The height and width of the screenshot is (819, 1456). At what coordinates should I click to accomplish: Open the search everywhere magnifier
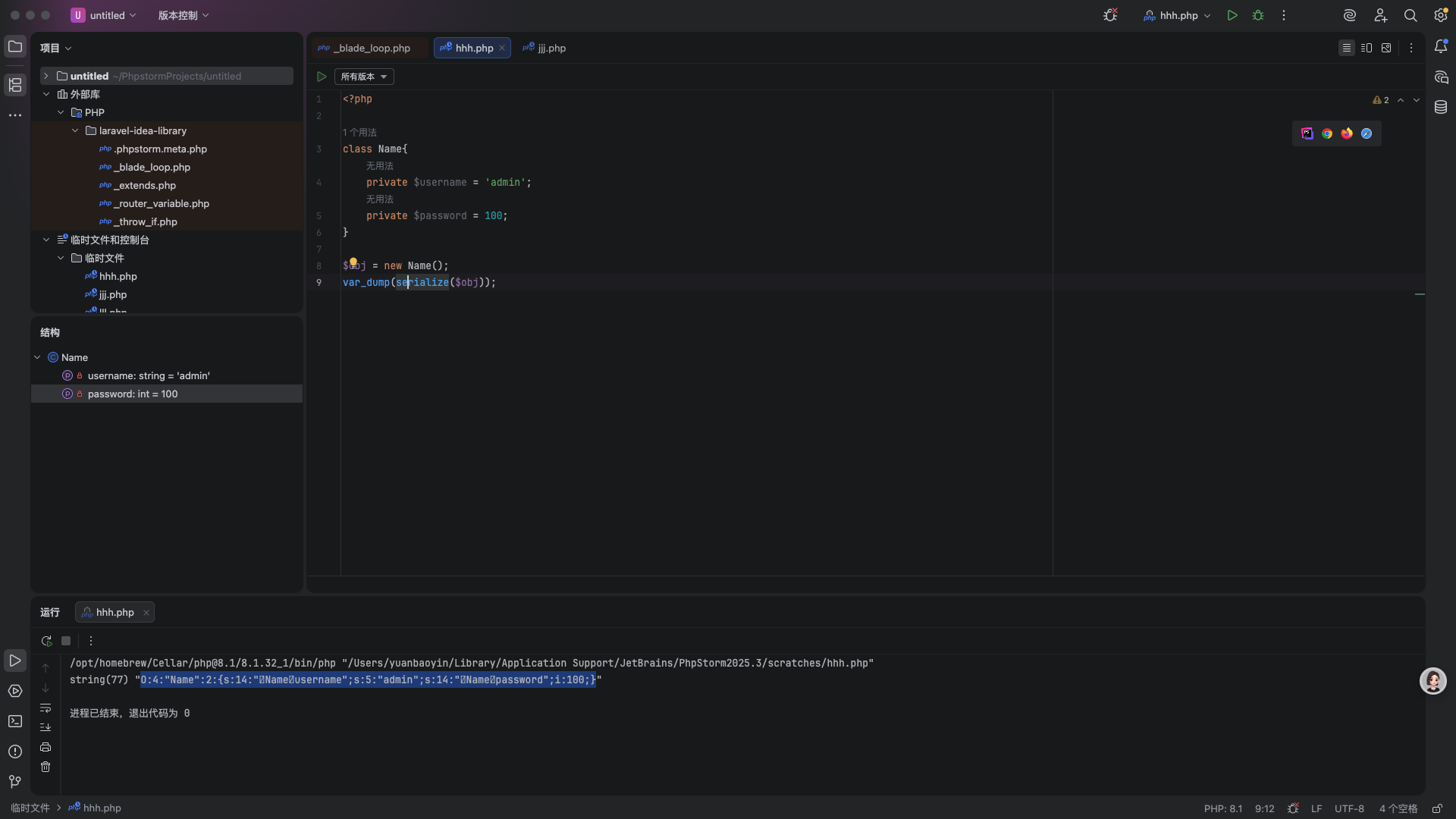pyautogui.click(x=1410, y=15)
